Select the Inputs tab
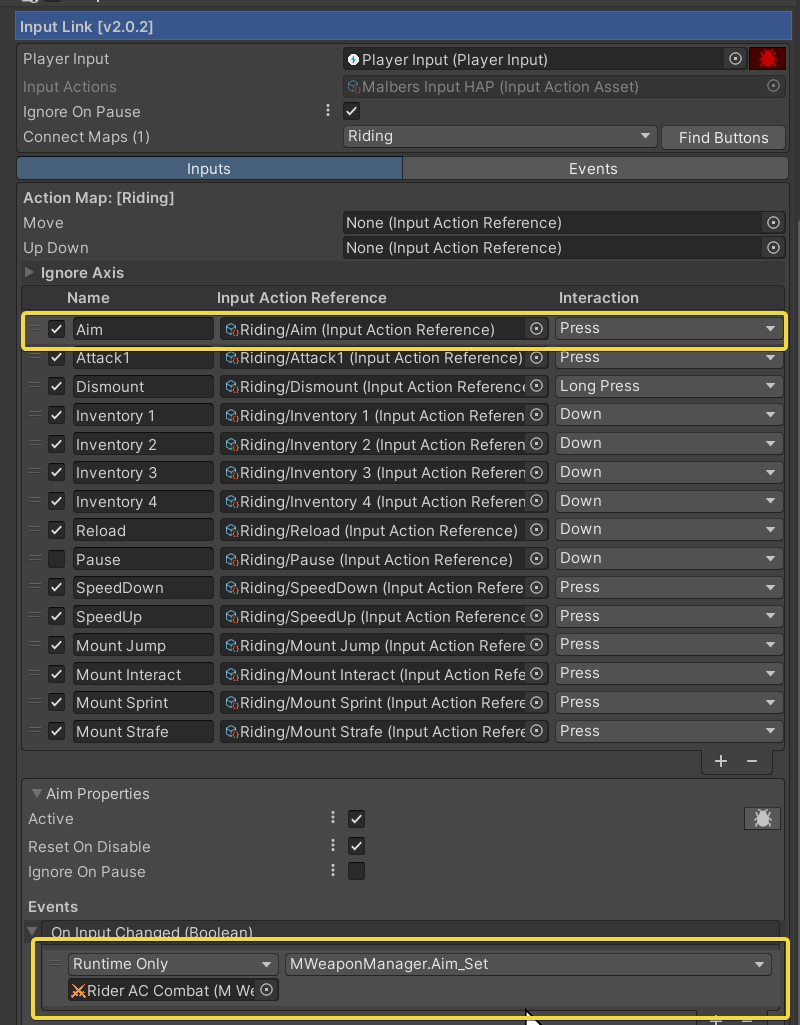This screenshot has height=1025, width=800. 209,169
